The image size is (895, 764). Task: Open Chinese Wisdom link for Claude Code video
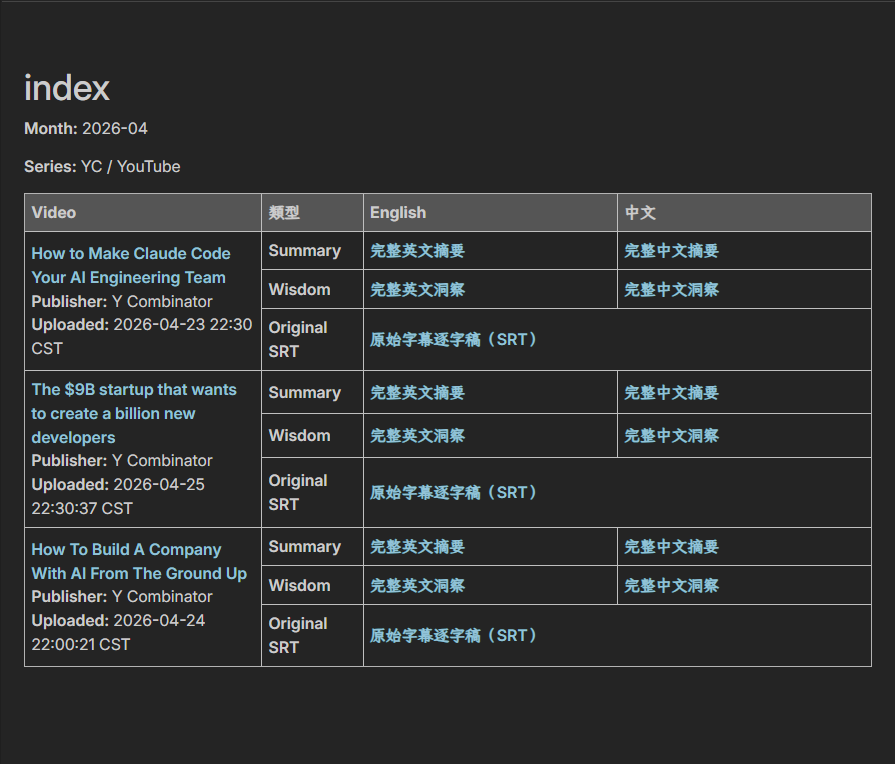tap(671, 290)
